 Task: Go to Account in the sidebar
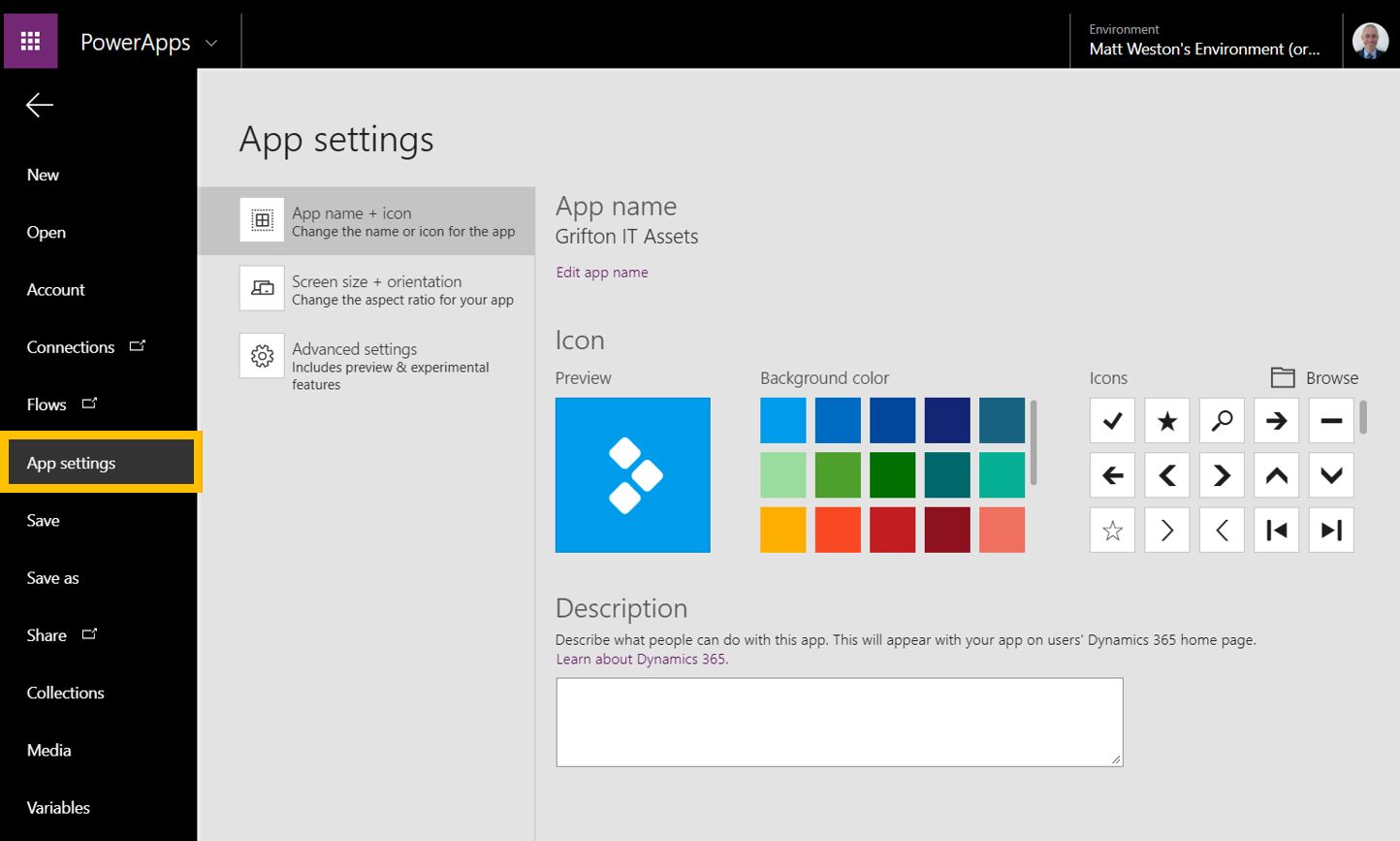coord(55,289)
